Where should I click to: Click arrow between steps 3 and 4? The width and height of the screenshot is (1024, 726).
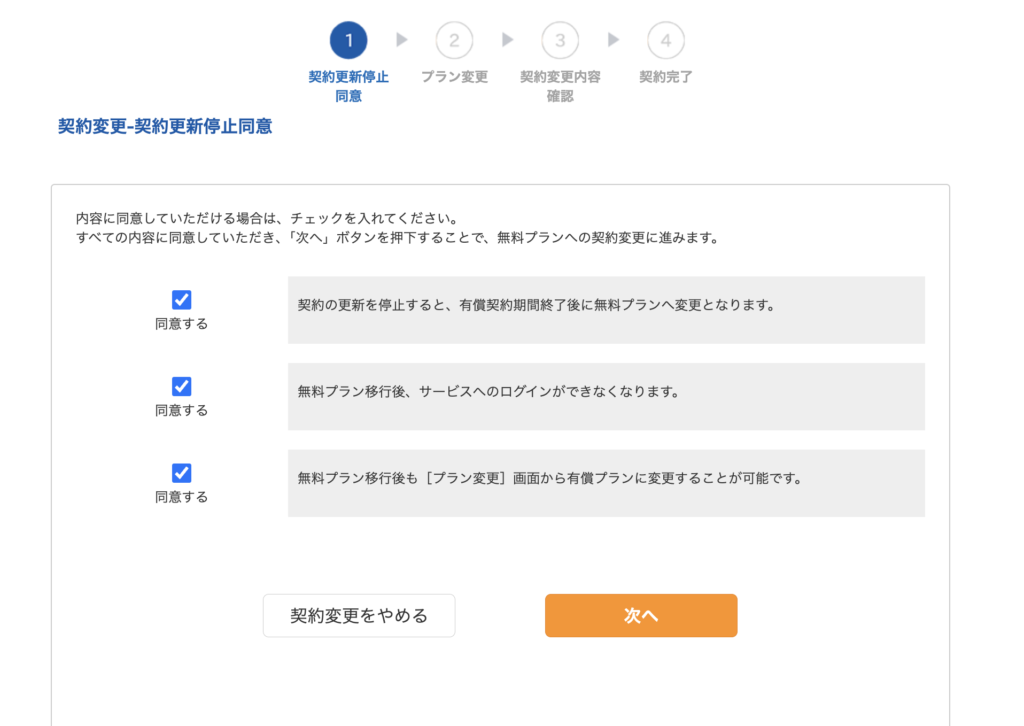613,40
